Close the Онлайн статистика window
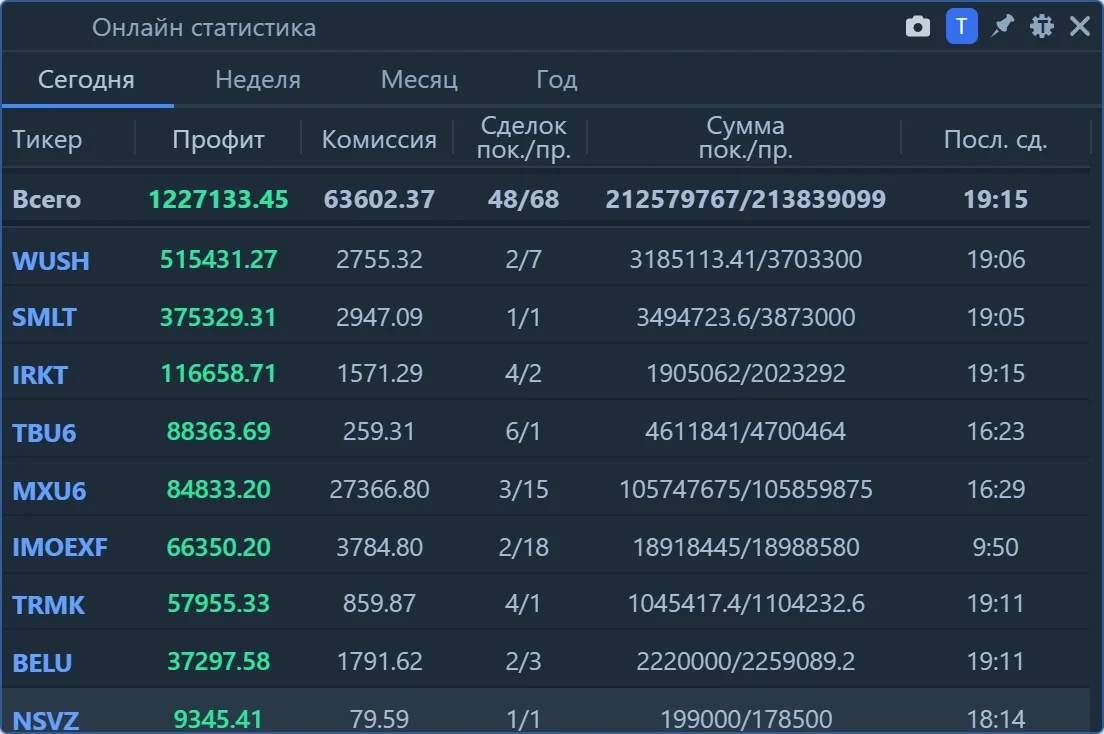This screenshot has width=1104, height=734. click(1079, 27)
